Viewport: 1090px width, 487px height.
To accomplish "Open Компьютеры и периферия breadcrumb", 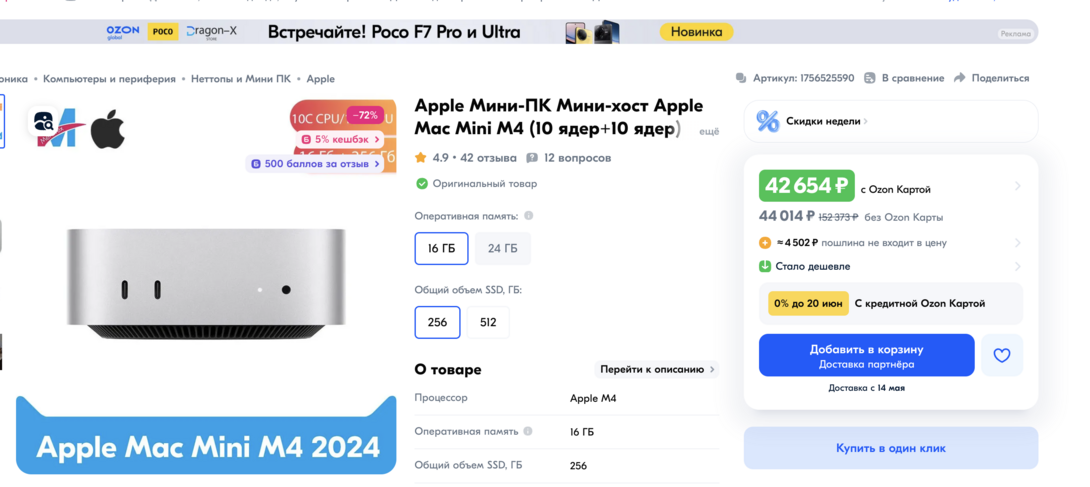I will click(x=109, y=79).
